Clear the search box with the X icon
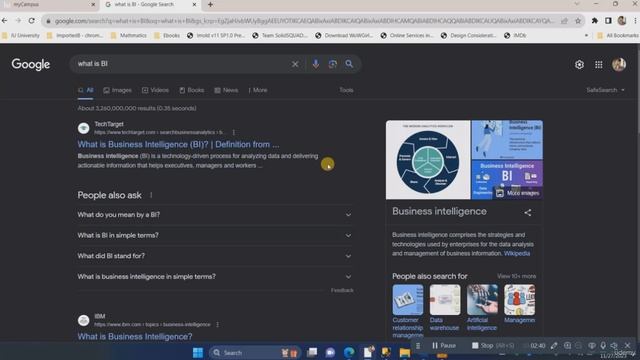The width and height of the screenshot is (640, 360). pyautogui.click(x=295, y=64)
